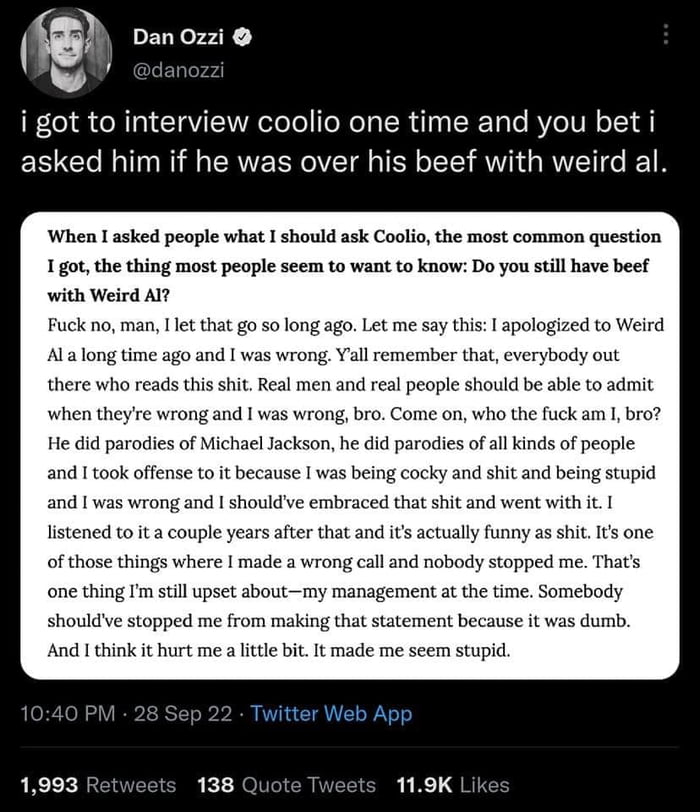Show the 138 Quote Tweets
Screen dimensions: 700x812
click(286, 785)
